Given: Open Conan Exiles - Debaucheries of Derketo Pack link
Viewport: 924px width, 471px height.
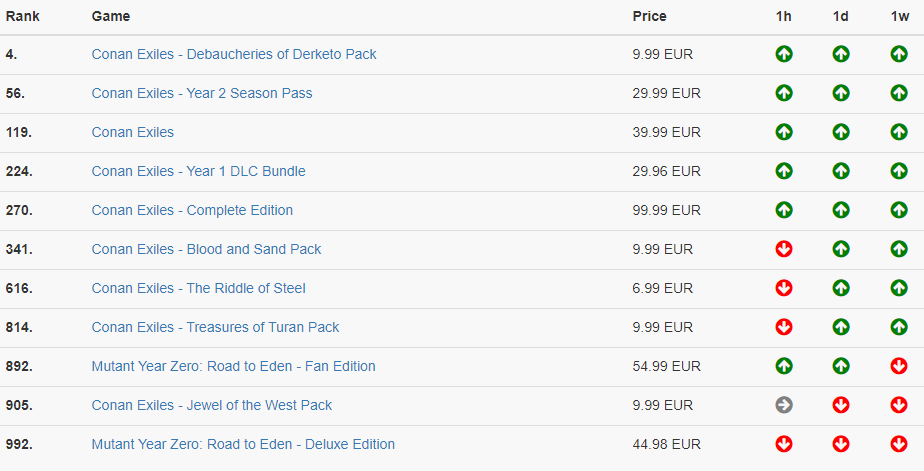Looking at the screenshot, I should point(234,54).
